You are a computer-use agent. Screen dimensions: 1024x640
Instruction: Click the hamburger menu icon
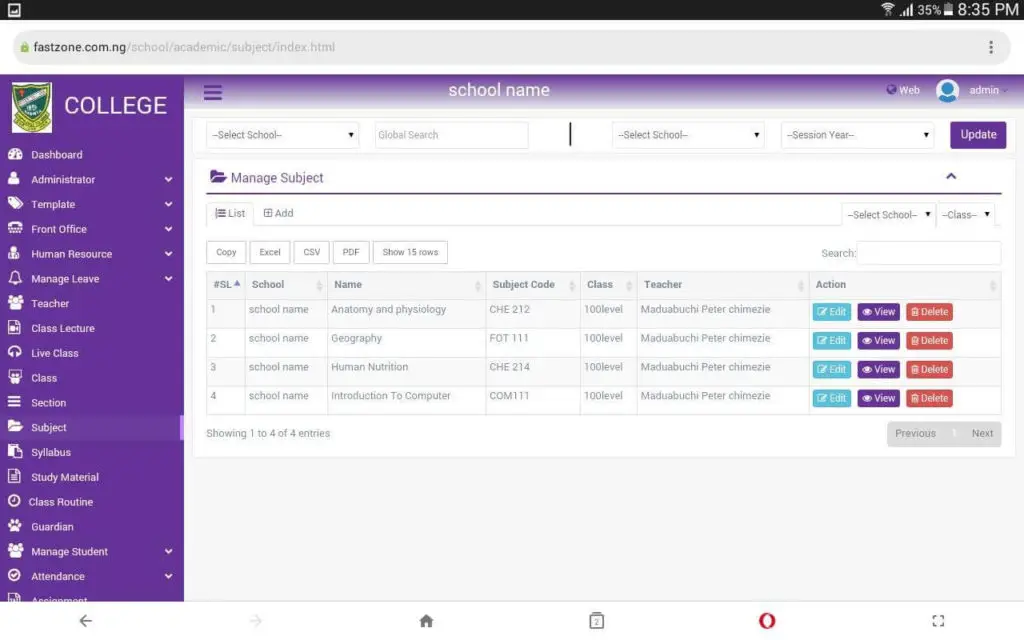click(x=212, y=92)
